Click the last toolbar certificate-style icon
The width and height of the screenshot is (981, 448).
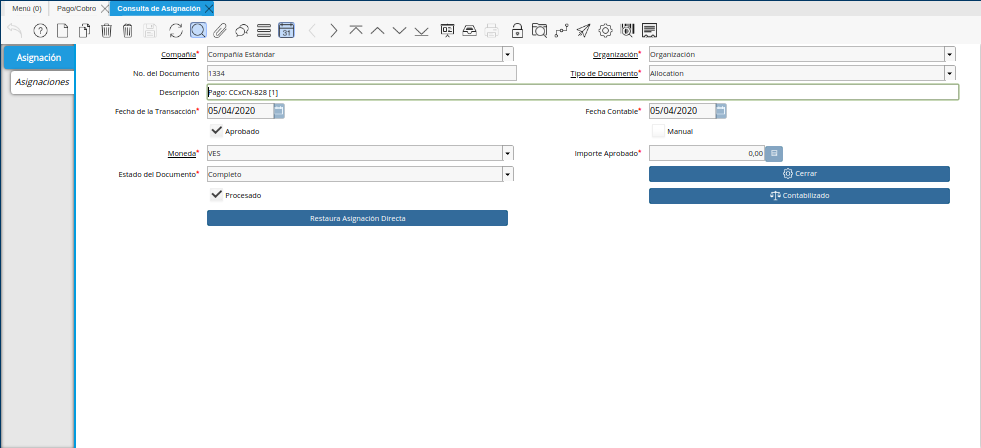tap(649, 31)
